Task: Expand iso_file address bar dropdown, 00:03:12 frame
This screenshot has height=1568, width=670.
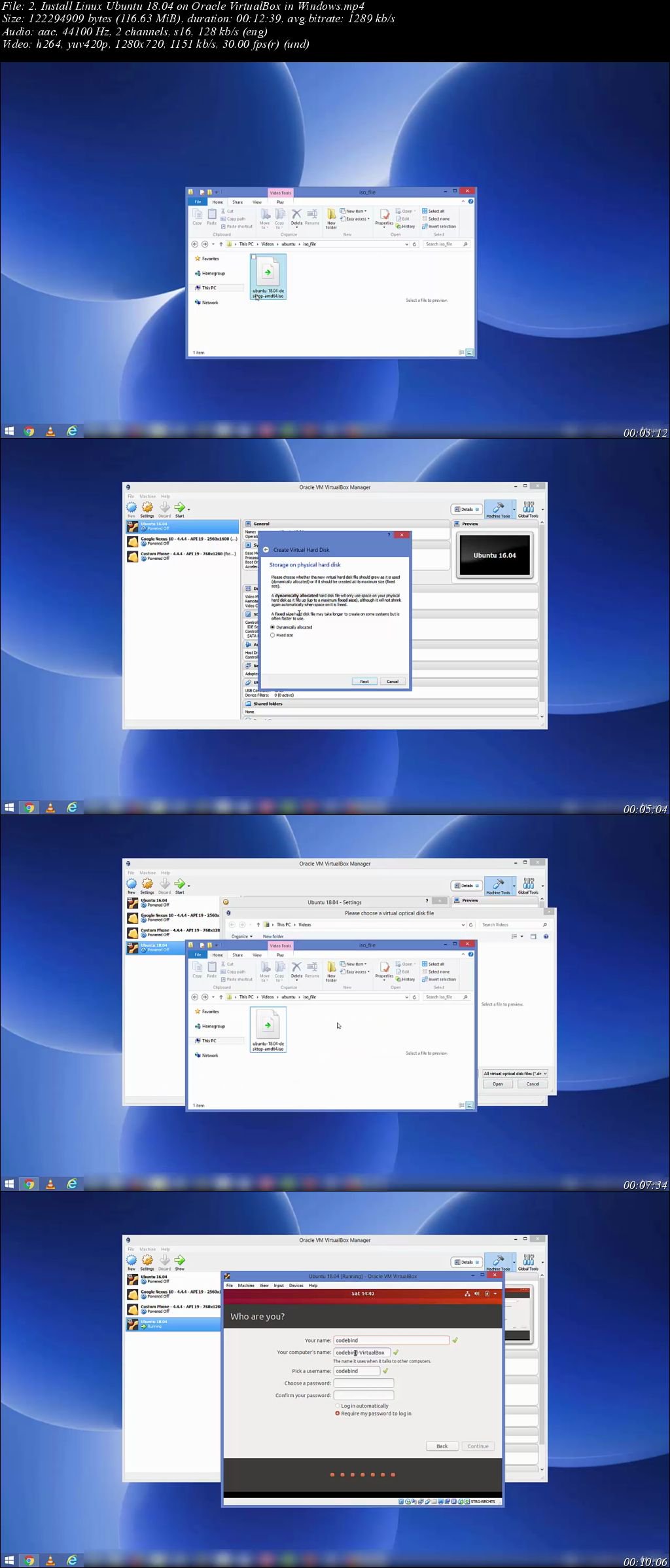Action: (406, 244)
